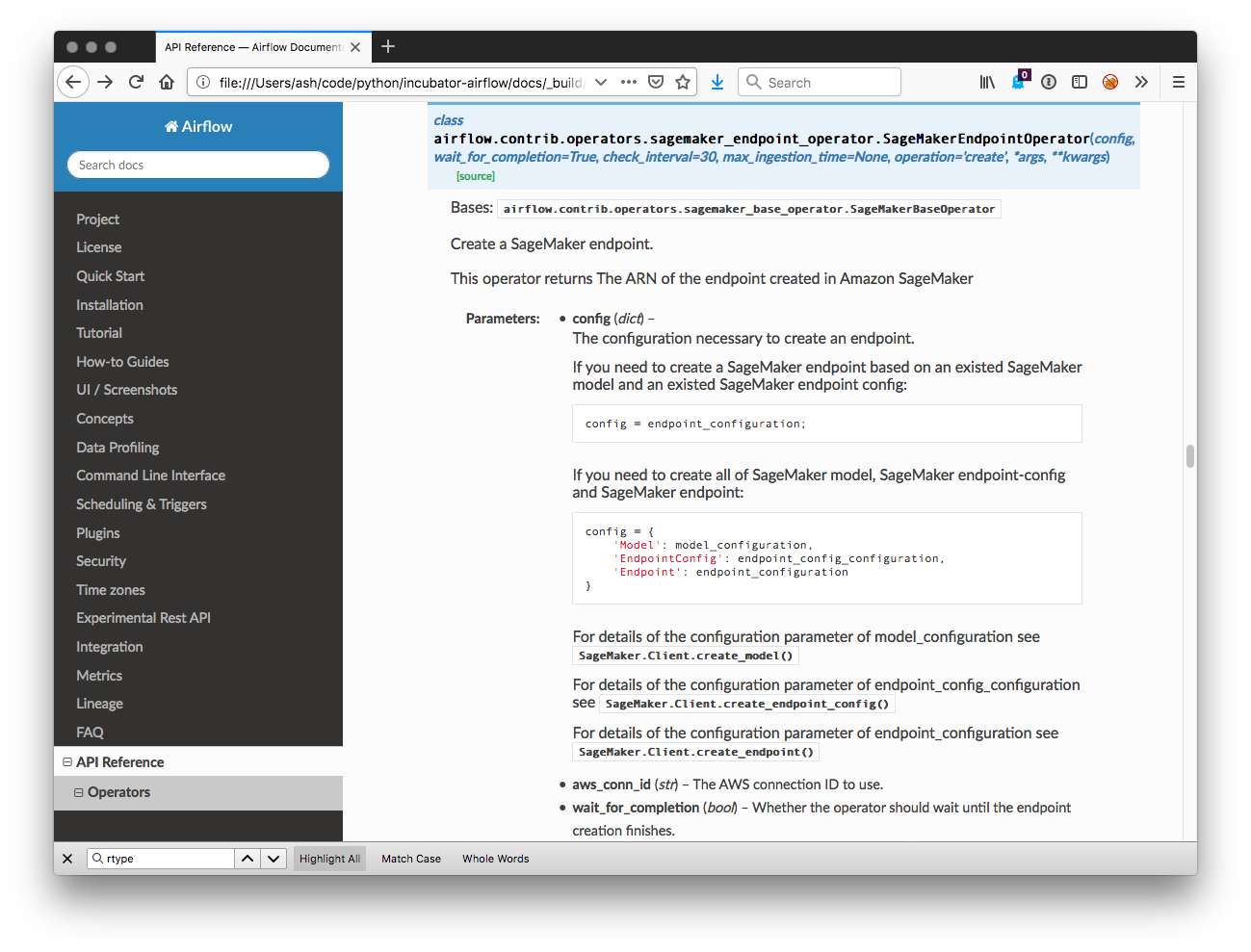The width and height of the screenshot is (1251, 952).
Task: Open the How-to Guides page
Action: 122,362
